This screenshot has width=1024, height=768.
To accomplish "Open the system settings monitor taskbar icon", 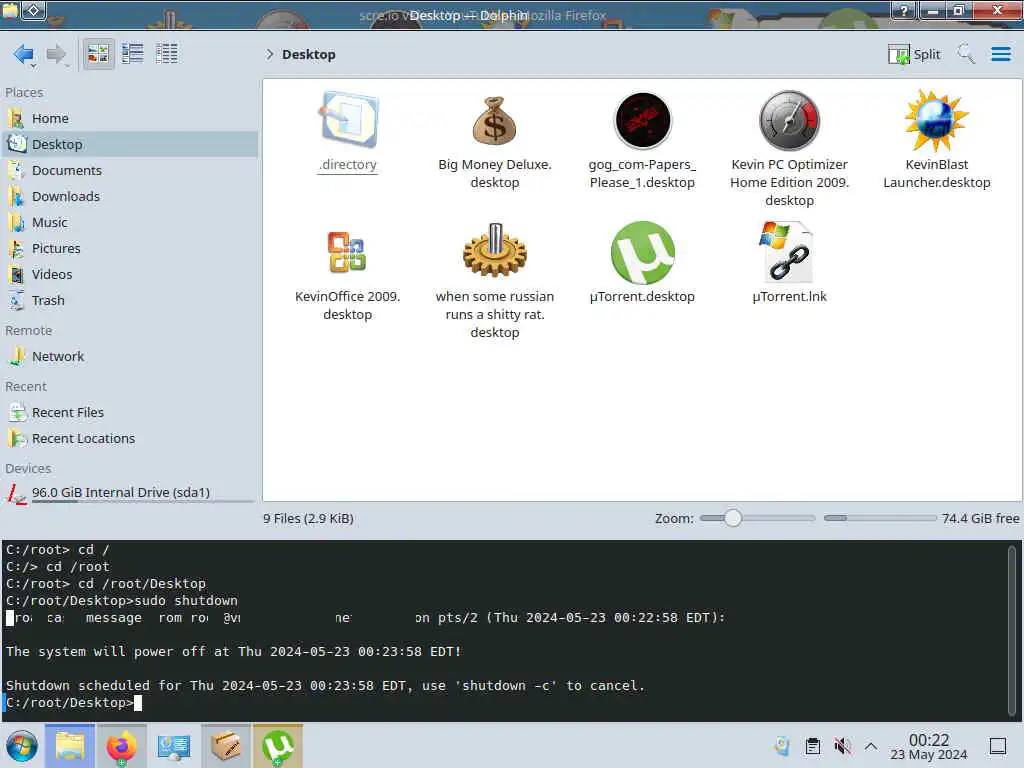I will pyautogui.click(x=174, y=746).
